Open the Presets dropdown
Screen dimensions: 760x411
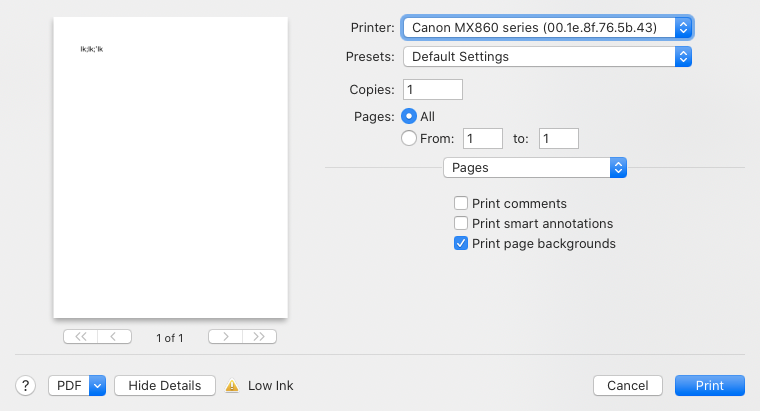pos(547,57)
